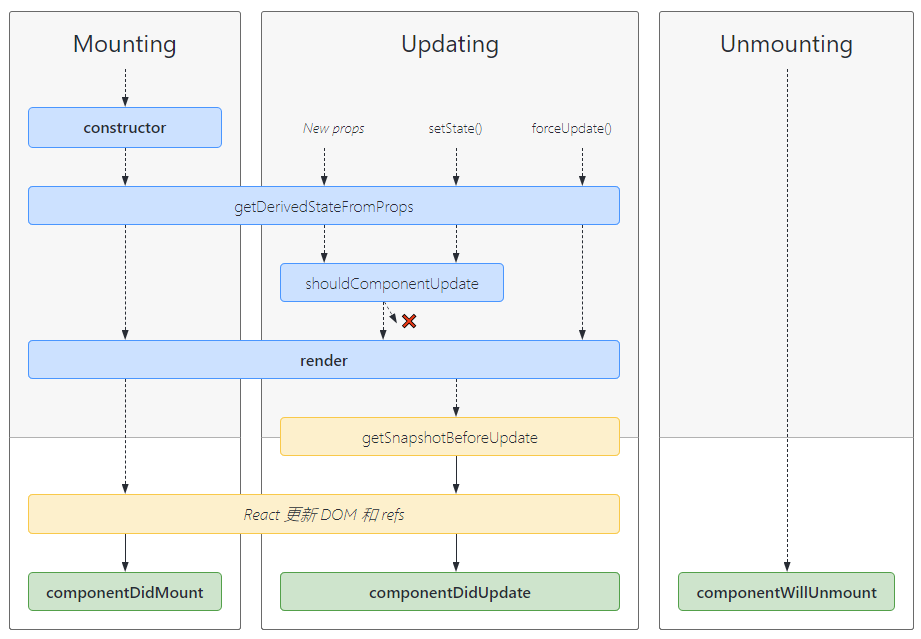
Task: Select the getSnapshotBeforeUpdate box
Action: pyautogui.click(x=450, y=436)
